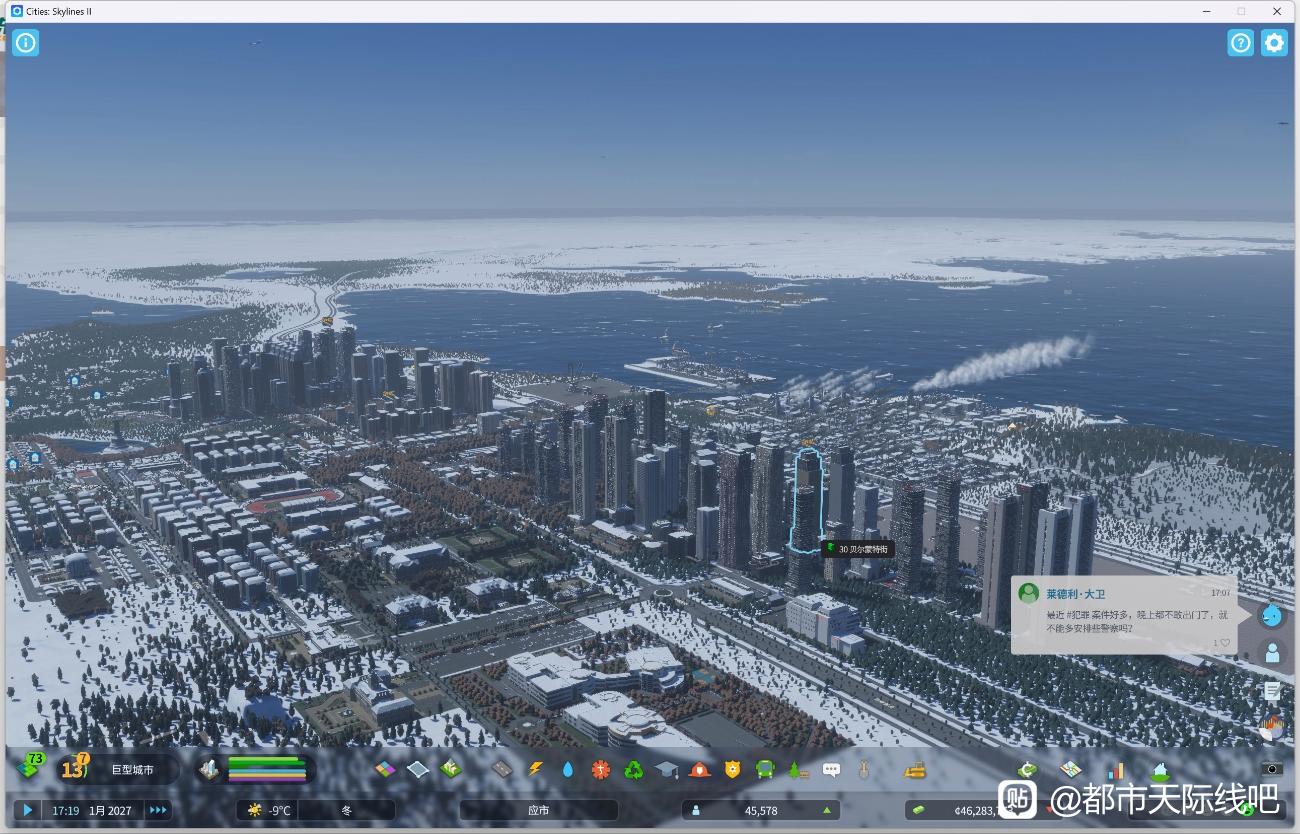
Task: Click the -9°C weather indicator
Action: click(x=269, y=810)
